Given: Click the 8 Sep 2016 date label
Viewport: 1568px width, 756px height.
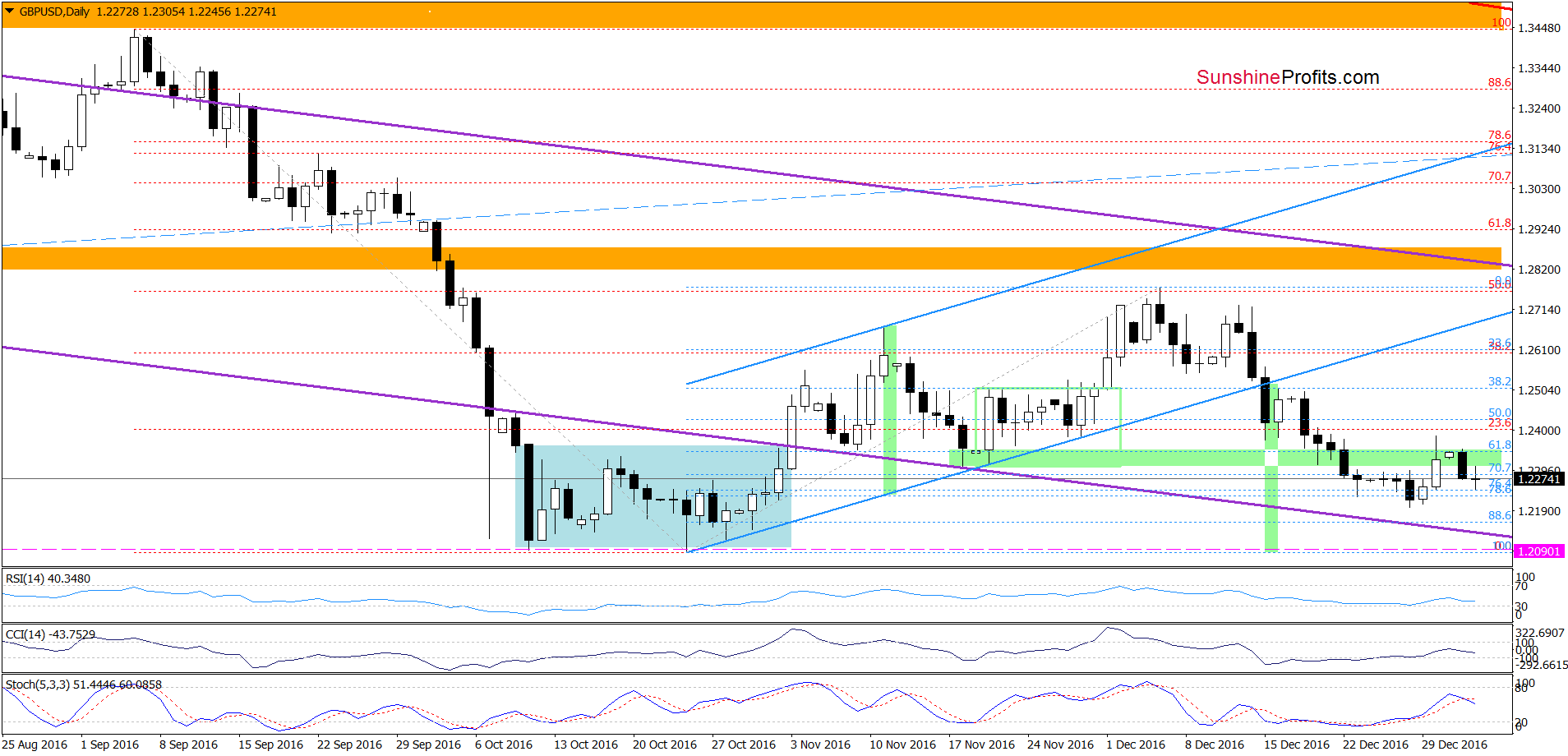Looking at the screenshot, I should click(x=188, y=744).
